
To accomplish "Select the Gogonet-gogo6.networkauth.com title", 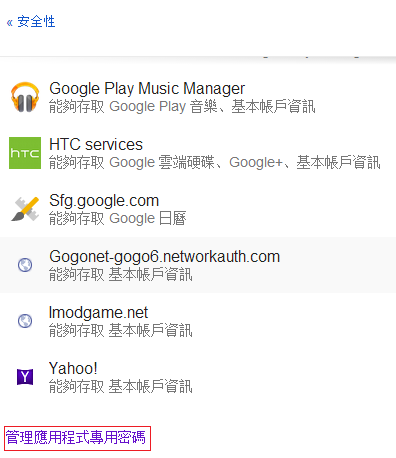I will (165, 257).
